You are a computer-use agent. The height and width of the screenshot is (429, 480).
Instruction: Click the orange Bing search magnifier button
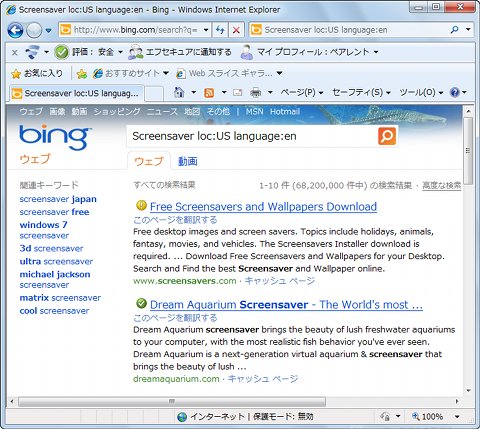(x=387, y=136)
